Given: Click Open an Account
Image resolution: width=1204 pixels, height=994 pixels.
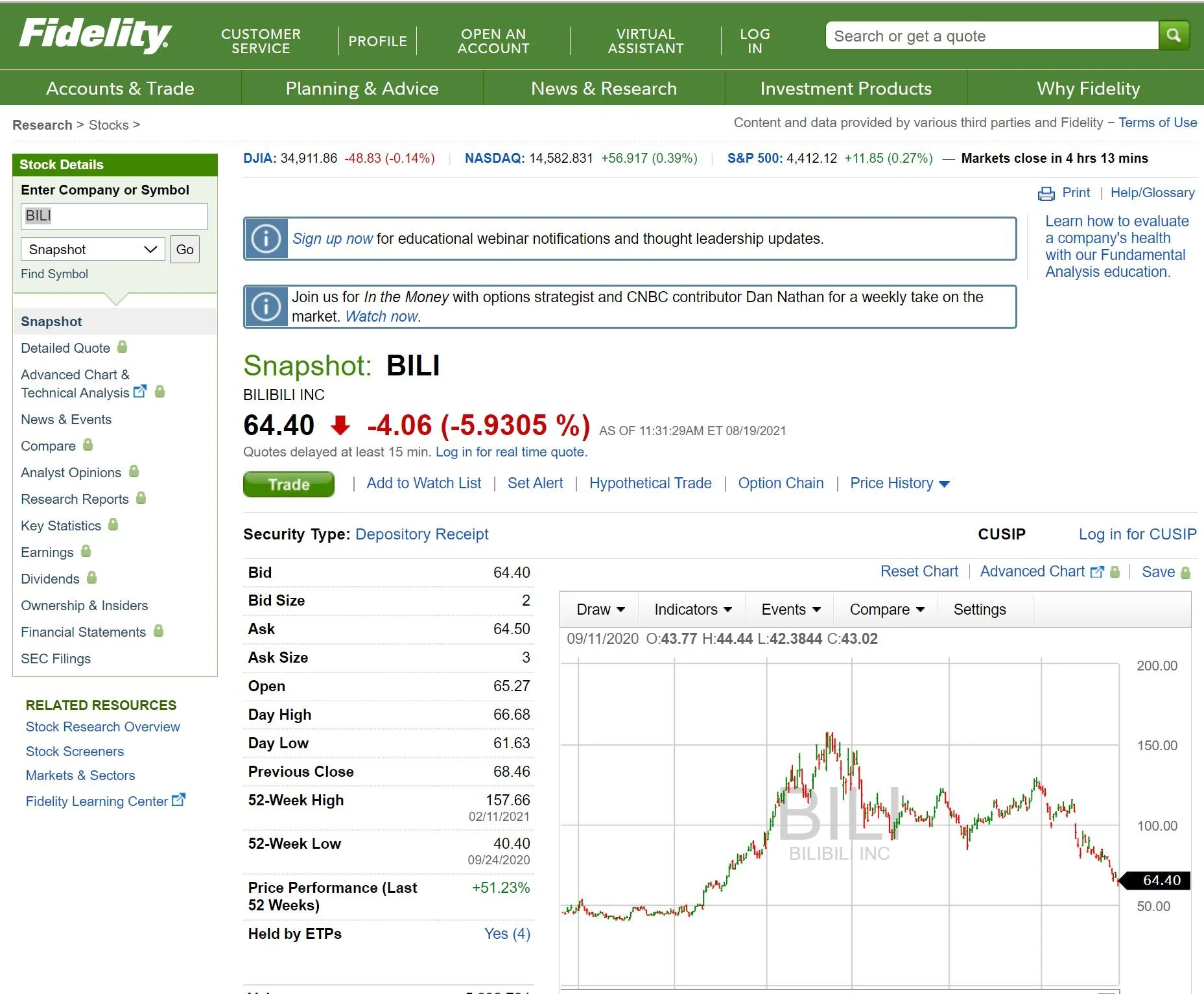Looking at the screenshot, I should click(x=493, y=41).
